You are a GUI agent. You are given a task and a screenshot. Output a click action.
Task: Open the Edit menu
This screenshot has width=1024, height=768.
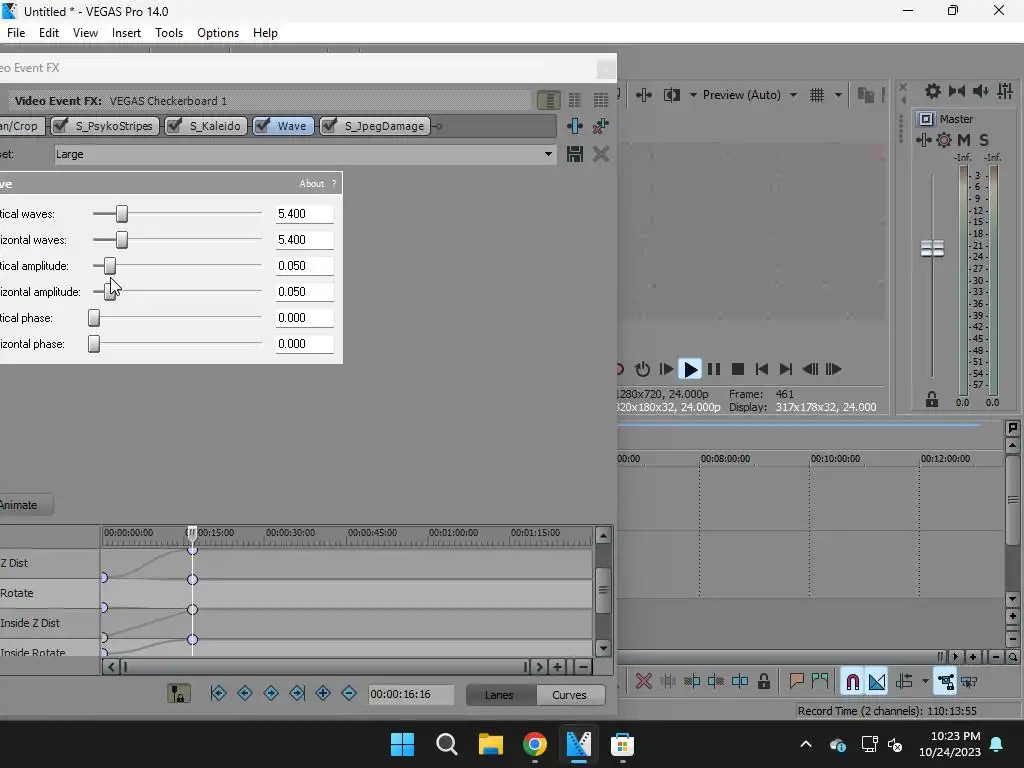click(48, 33)
